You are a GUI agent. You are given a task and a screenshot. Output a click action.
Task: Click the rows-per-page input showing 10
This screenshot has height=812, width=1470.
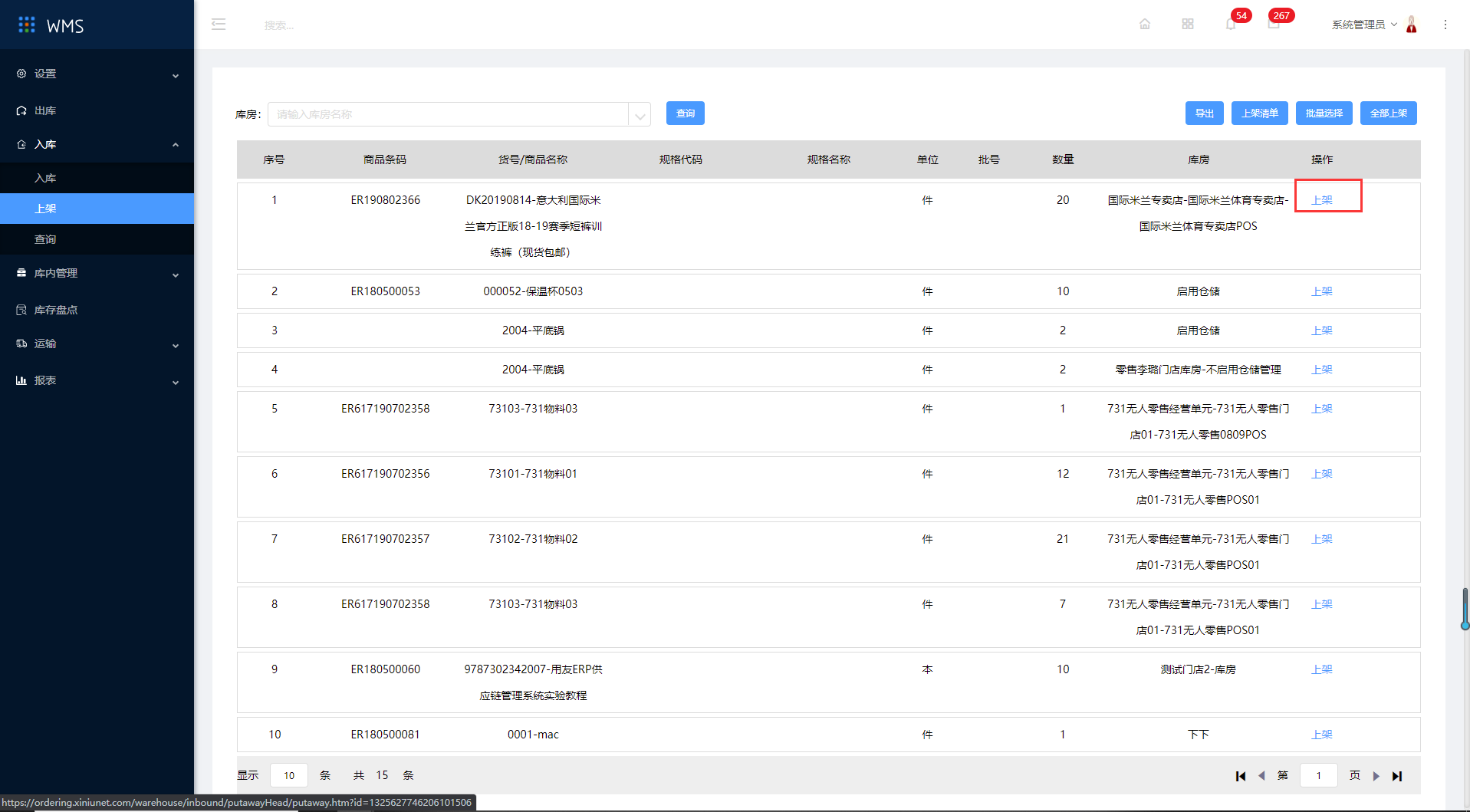coord(289,775)
